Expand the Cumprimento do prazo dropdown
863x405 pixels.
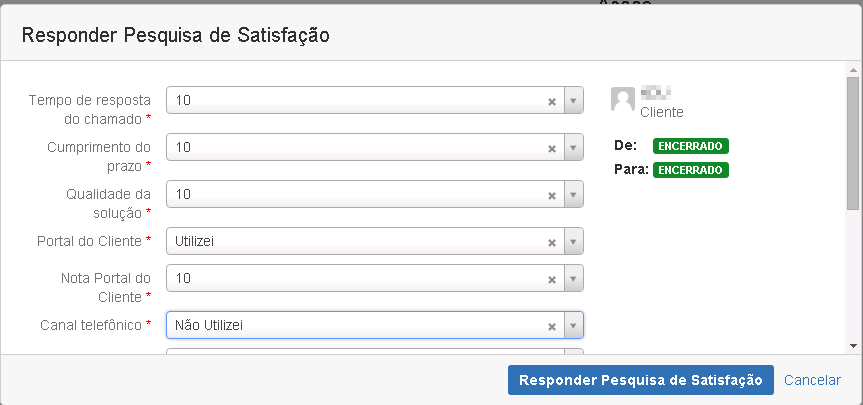click(x=573, y=148)
